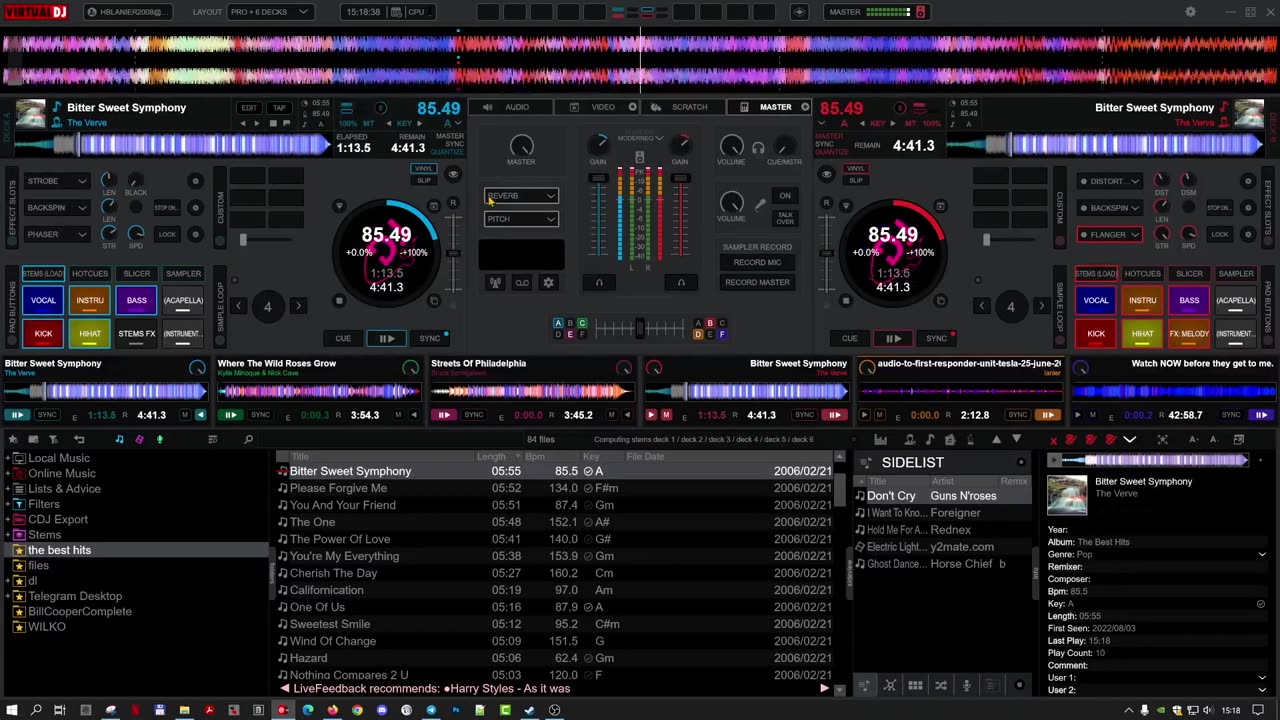Click the left deck SYNC button
This screenshot has height=720, width=1280.
click(430, 338)
